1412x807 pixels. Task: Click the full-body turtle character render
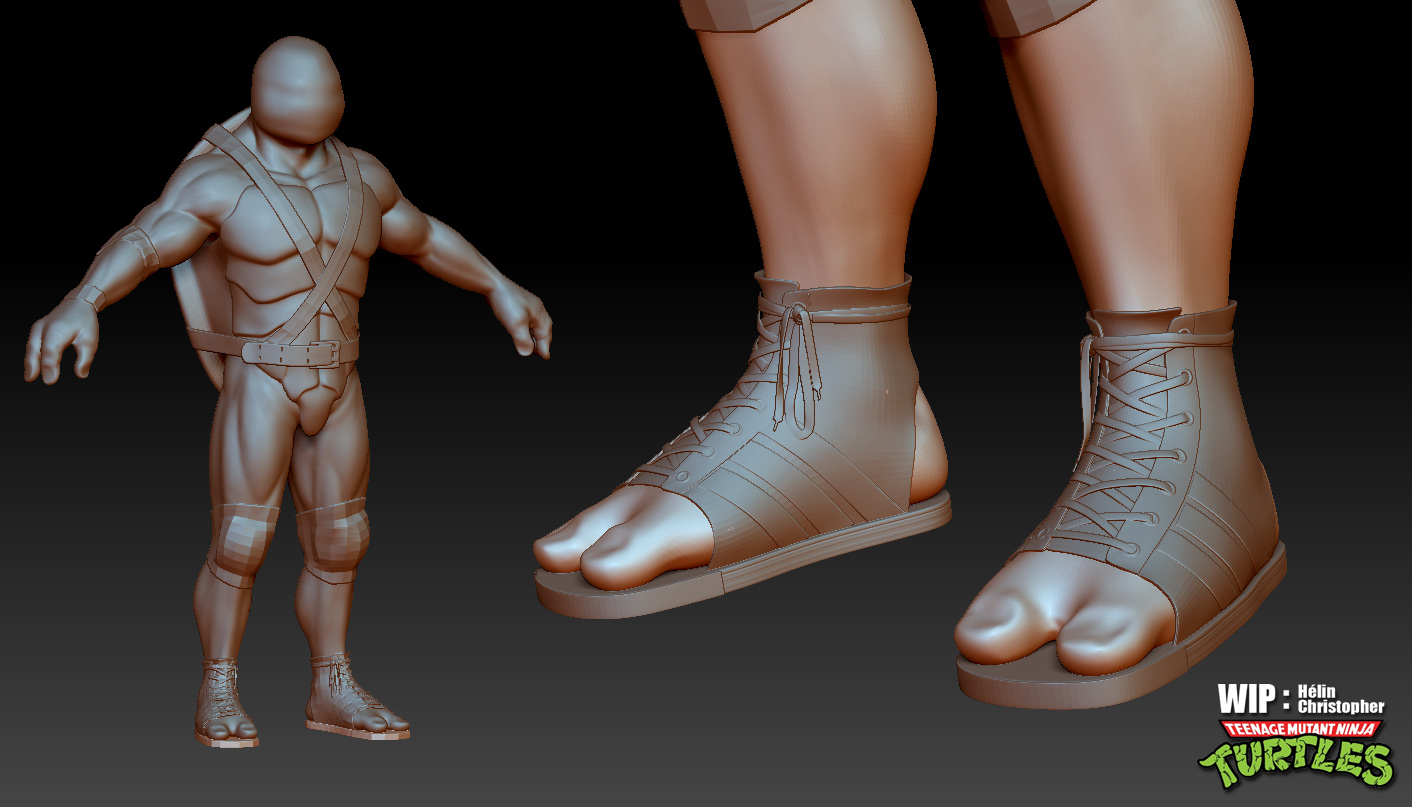pyautogui.click(x=288, y=393)
